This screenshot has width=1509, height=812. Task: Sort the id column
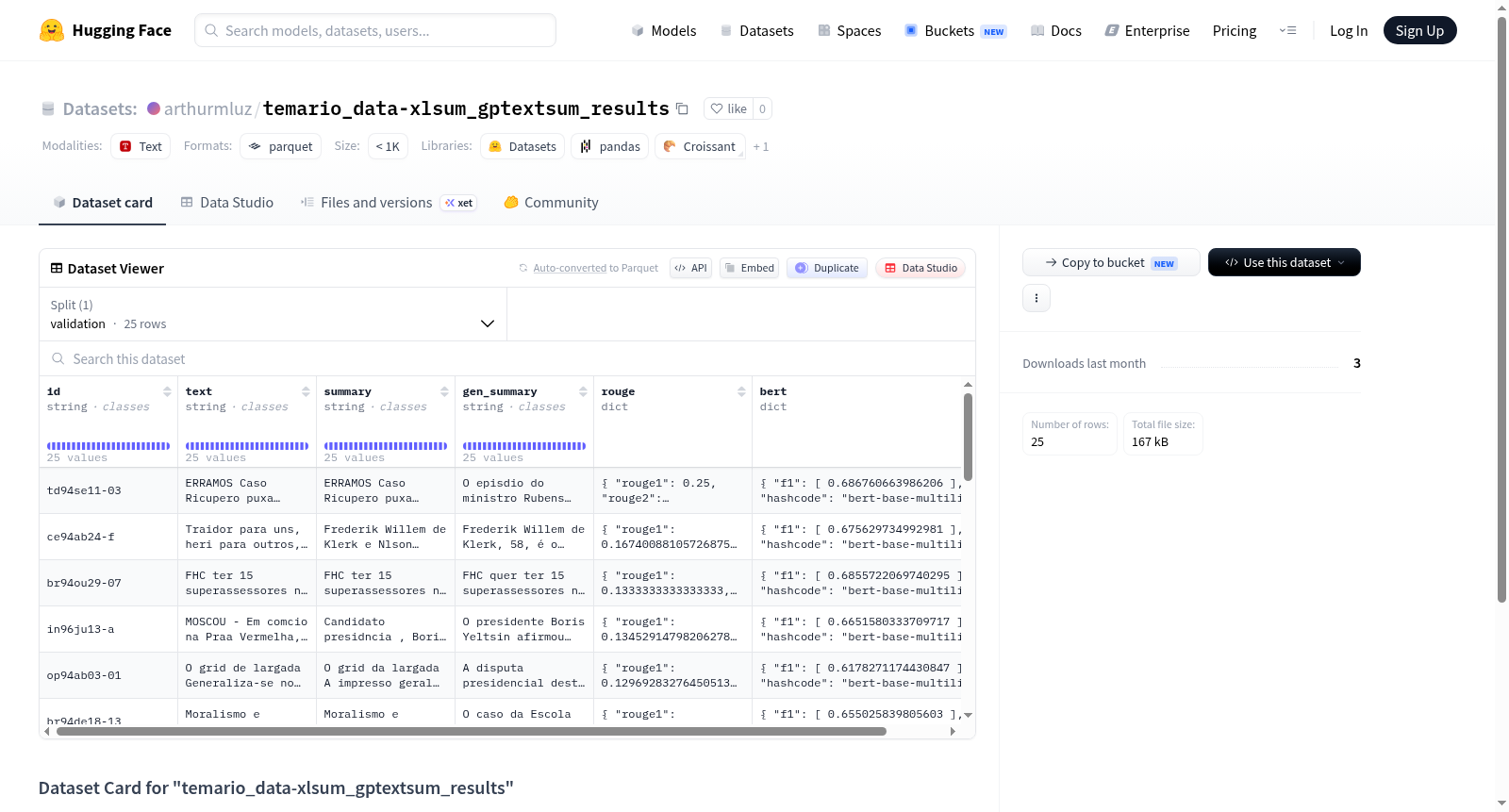167,391
